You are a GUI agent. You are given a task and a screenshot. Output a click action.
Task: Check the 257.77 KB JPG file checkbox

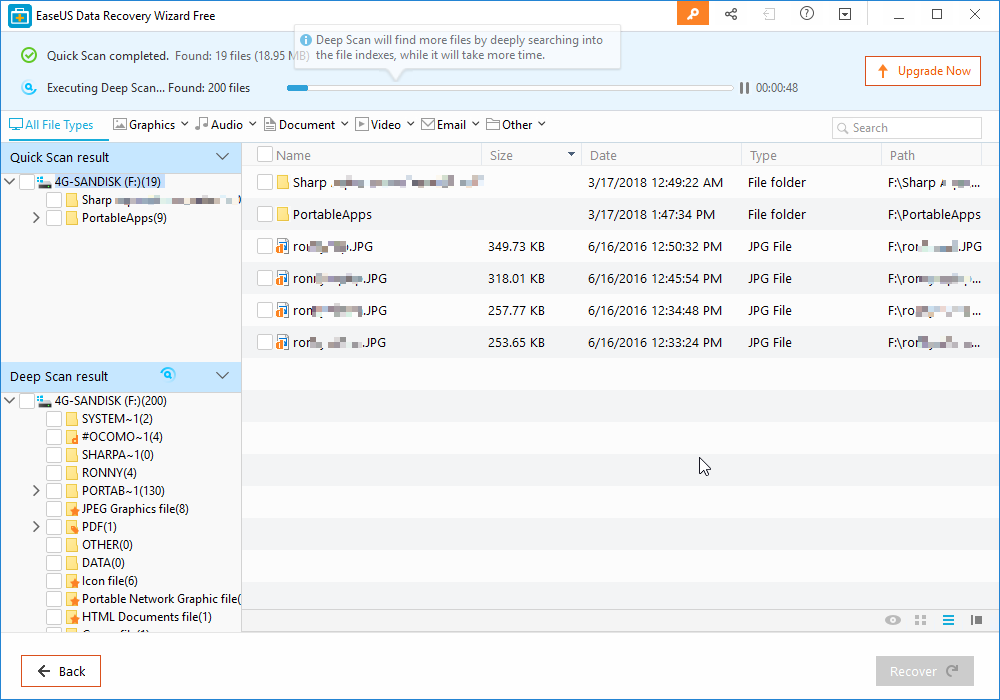(265, 310)
